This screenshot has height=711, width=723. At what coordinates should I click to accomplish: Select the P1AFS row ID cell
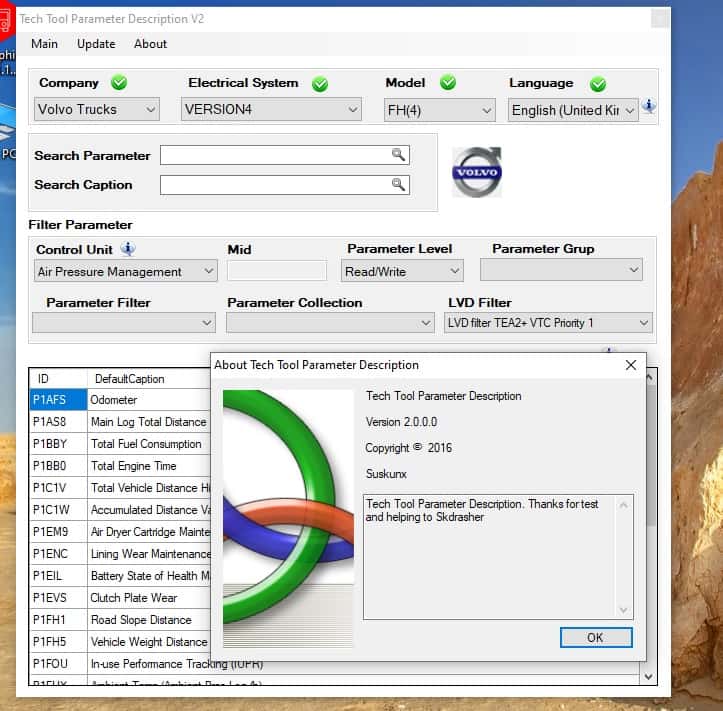click(58, 399)
